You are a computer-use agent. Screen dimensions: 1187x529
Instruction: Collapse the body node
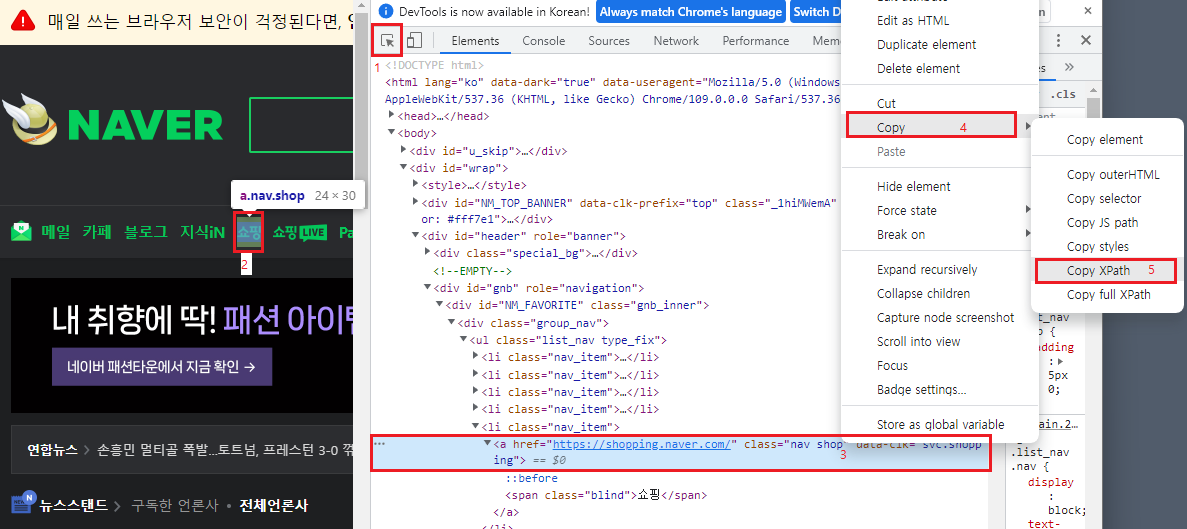(x=391, y=133)
